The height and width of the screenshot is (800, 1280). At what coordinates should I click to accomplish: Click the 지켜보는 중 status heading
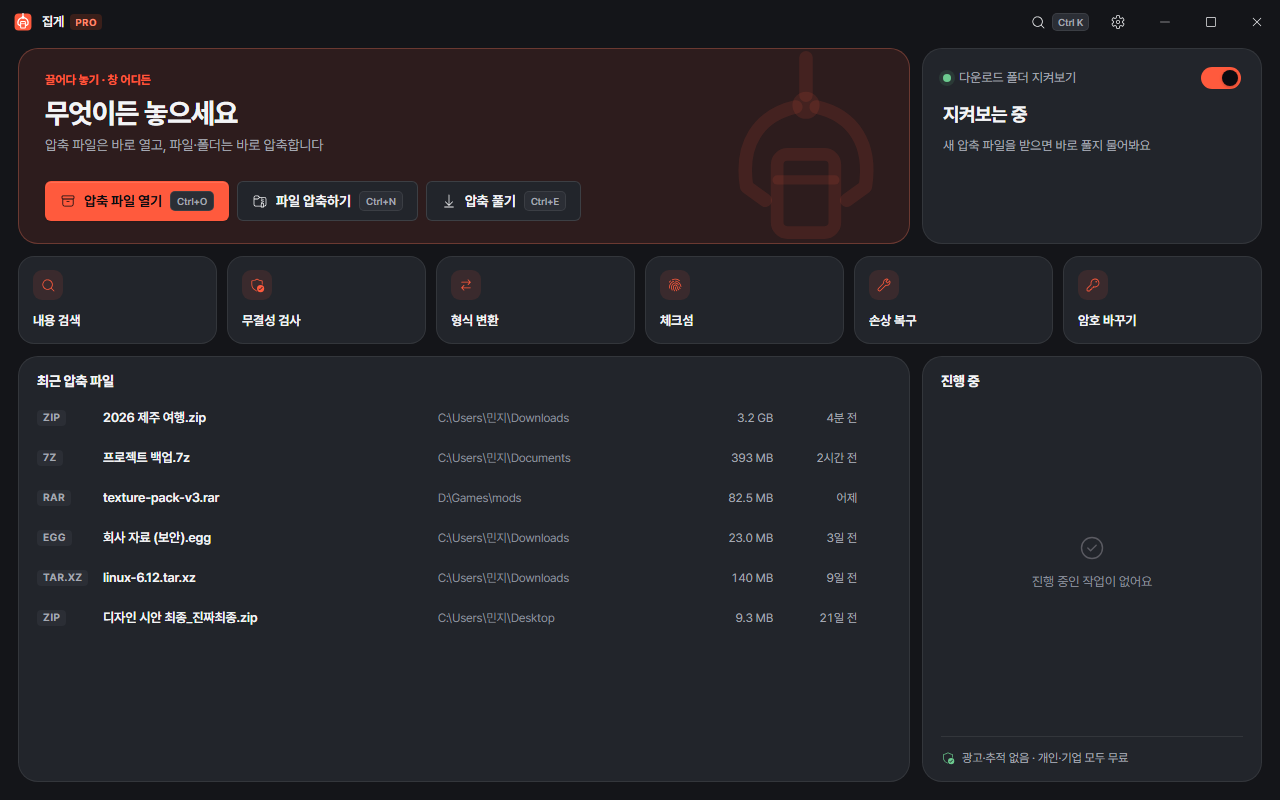tap(985, 115)
